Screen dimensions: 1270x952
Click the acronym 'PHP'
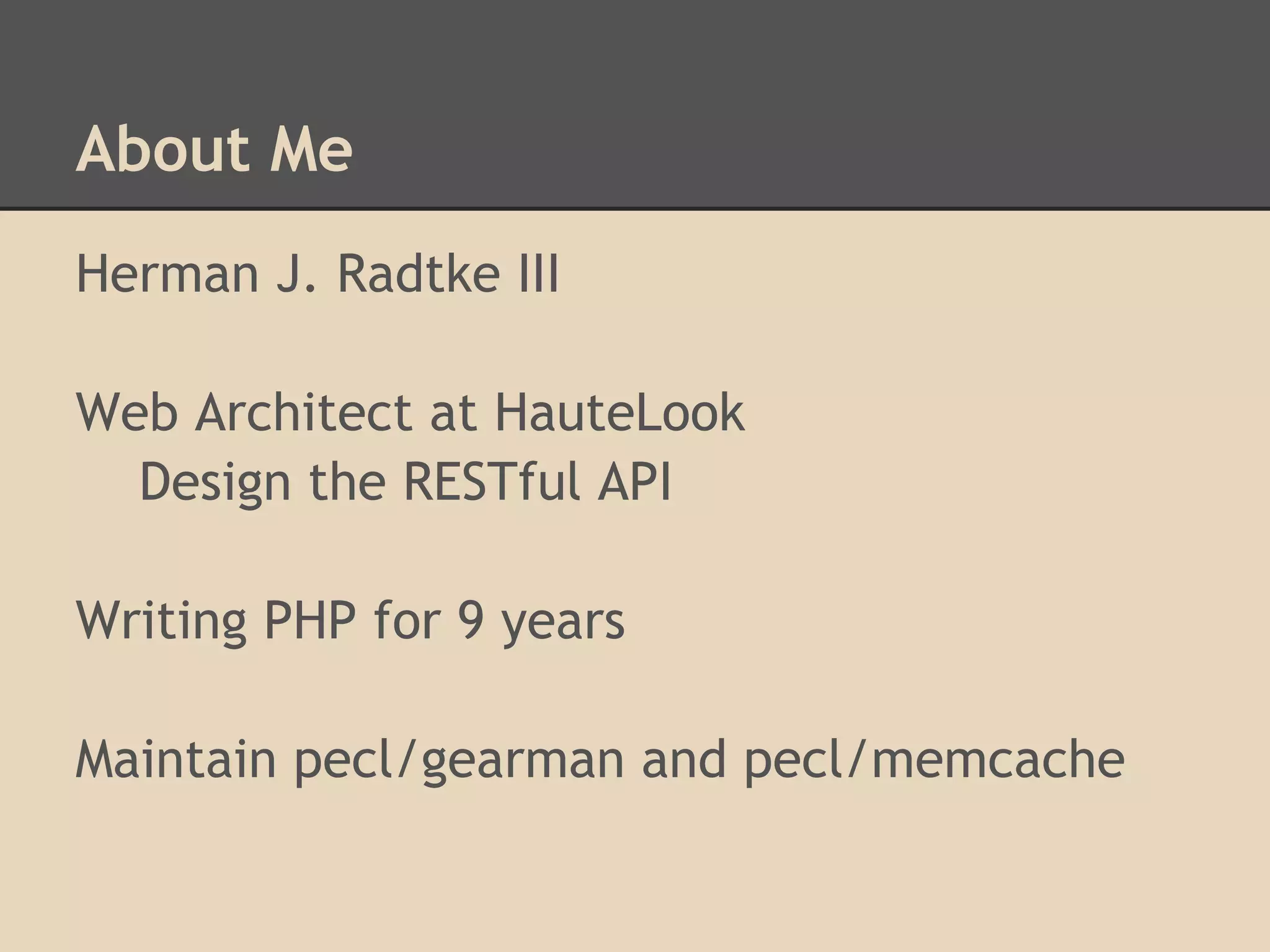tap(310, 620)
